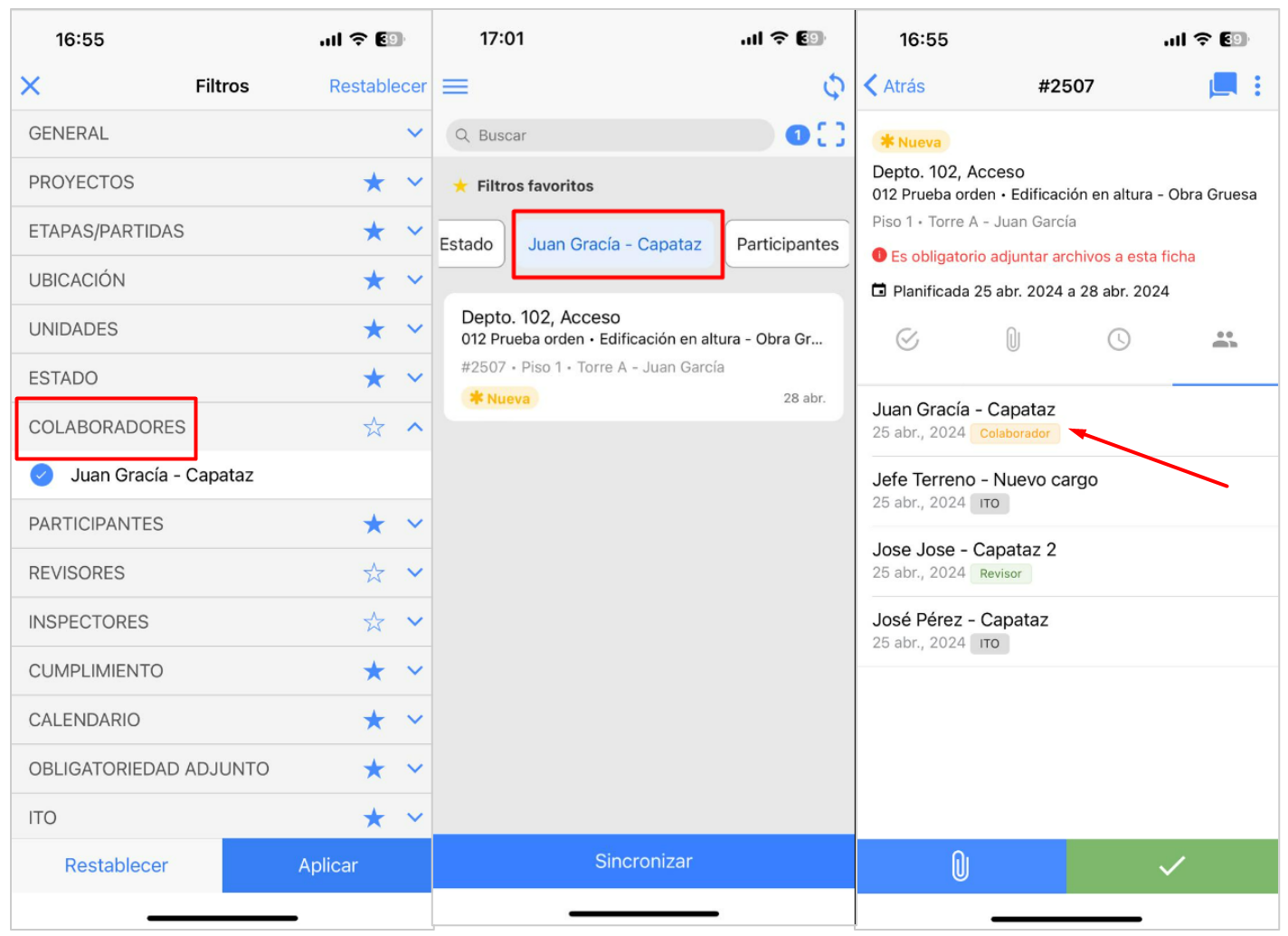
Task: Switch to the attachments paperclip tab
Action: click(x=1013, y=340)
